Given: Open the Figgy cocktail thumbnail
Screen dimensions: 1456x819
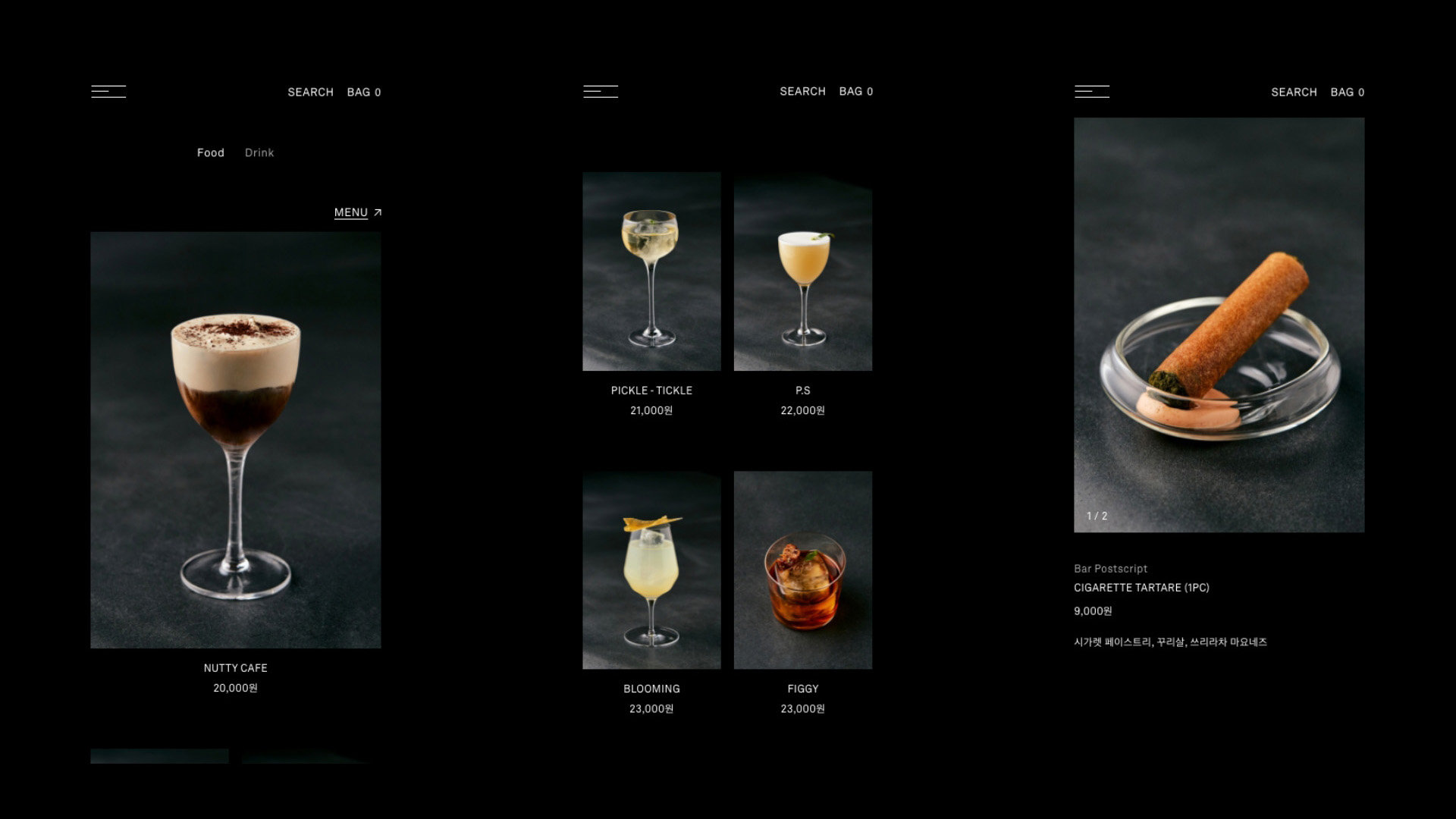Looking at the screenshot, I should pos(803,570).
